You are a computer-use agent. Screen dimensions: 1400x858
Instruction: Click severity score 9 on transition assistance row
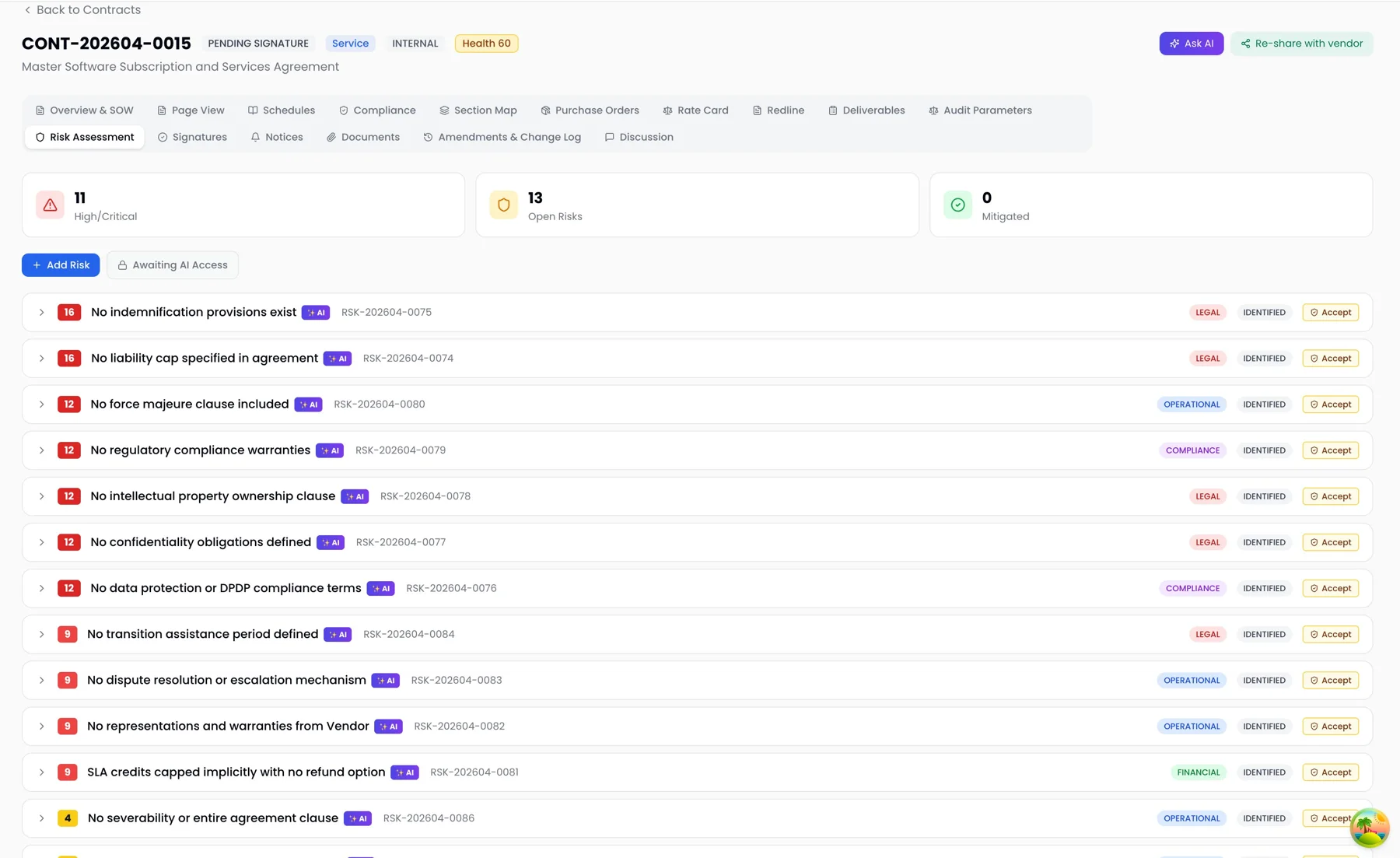tap(68, 635)
